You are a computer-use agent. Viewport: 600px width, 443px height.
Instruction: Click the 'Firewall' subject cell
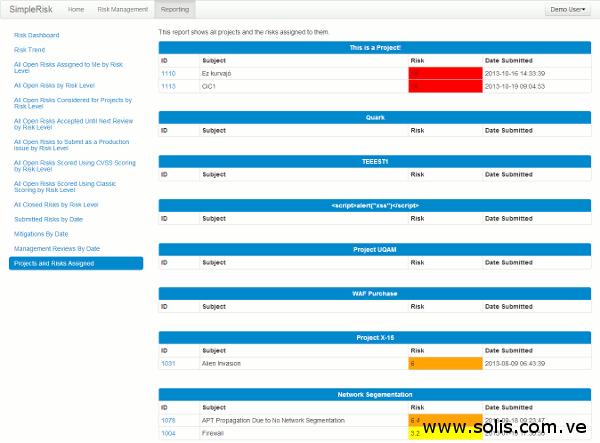tap(304, 433)
